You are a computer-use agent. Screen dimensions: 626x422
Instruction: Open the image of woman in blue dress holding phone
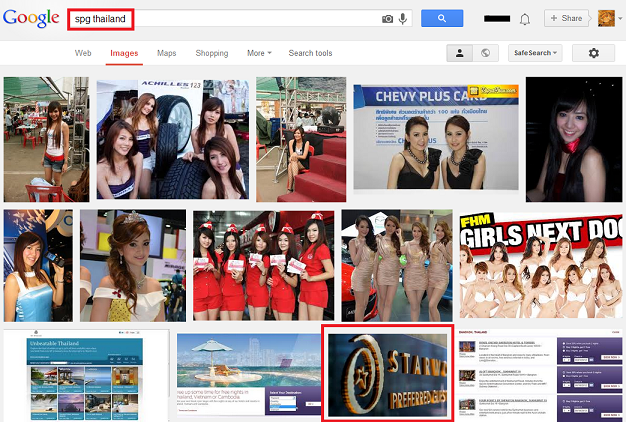38,265
